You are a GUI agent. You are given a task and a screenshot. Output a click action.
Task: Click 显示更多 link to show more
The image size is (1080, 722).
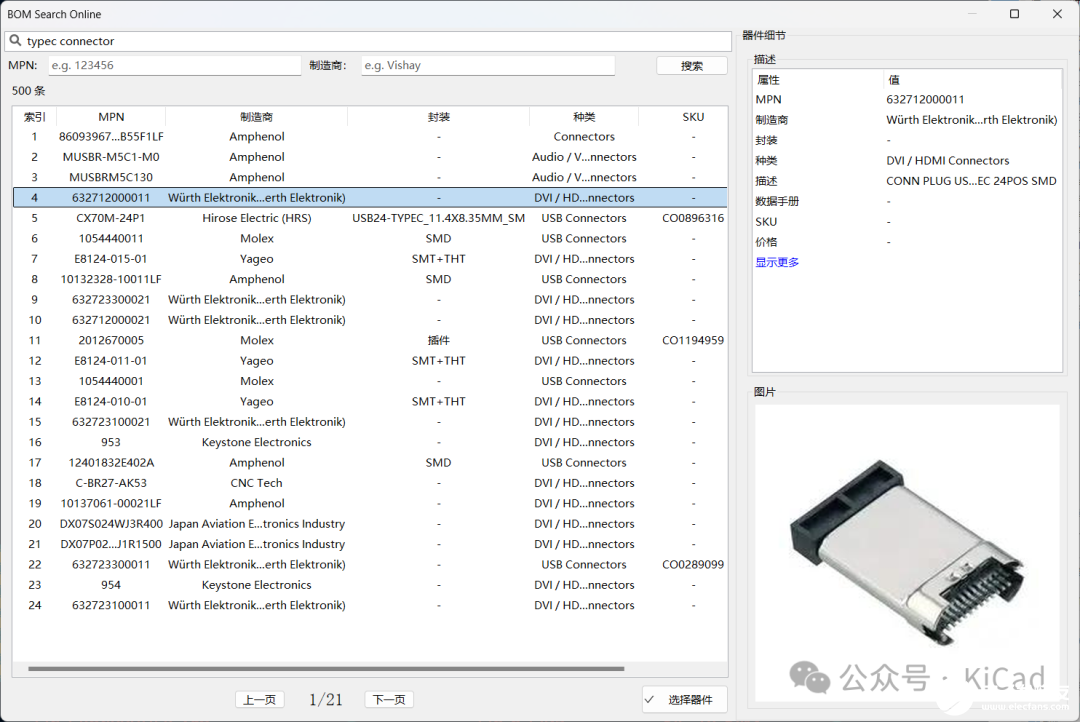(777, 262)
